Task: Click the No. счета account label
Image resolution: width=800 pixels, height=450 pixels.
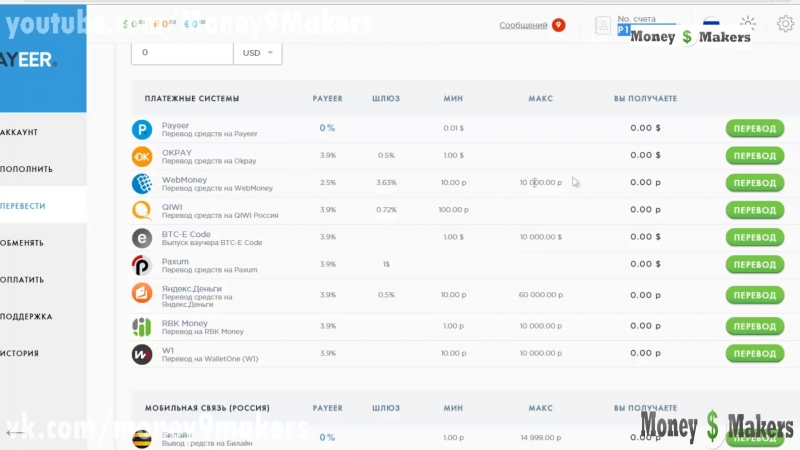Action: pyautogui.click(x=636, y=19)
